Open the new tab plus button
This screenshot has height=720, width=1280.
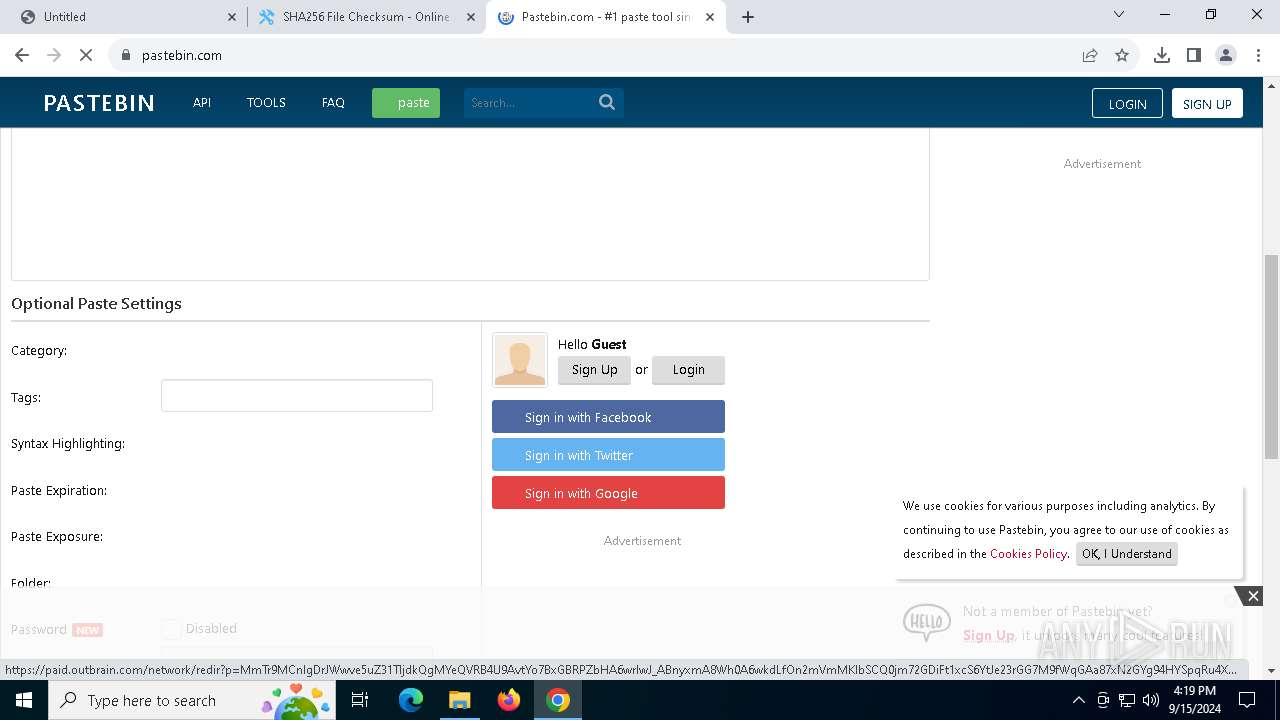(x=748, y=16)
